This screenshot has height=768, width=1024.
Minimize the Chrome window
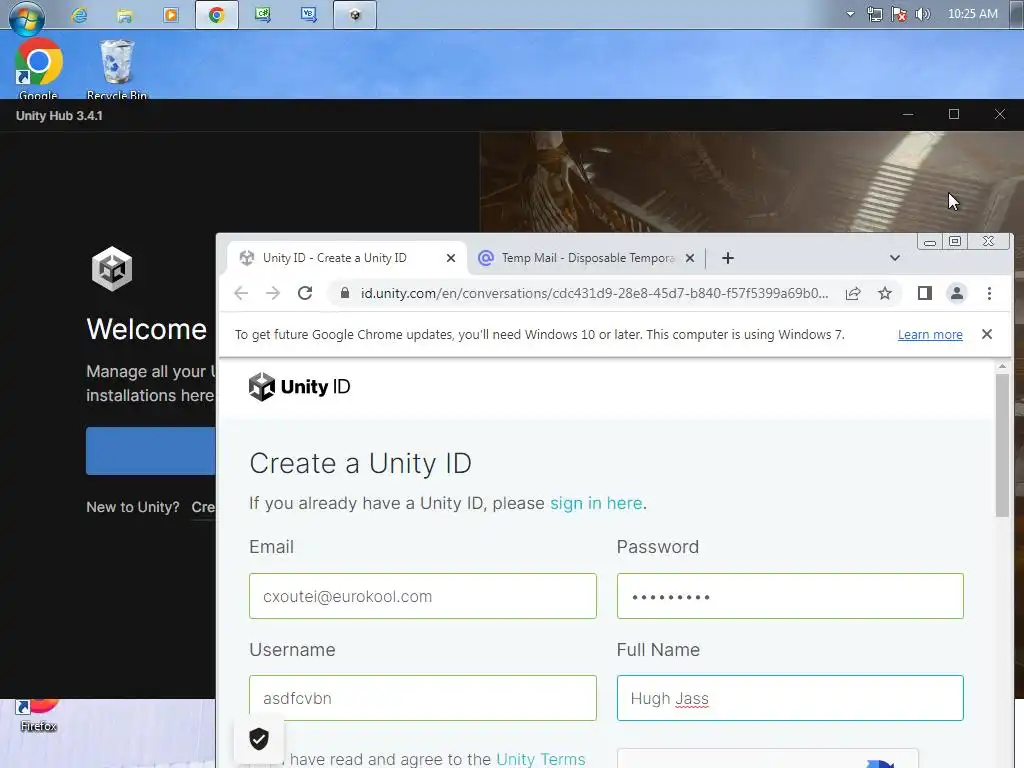coord(930,242)
